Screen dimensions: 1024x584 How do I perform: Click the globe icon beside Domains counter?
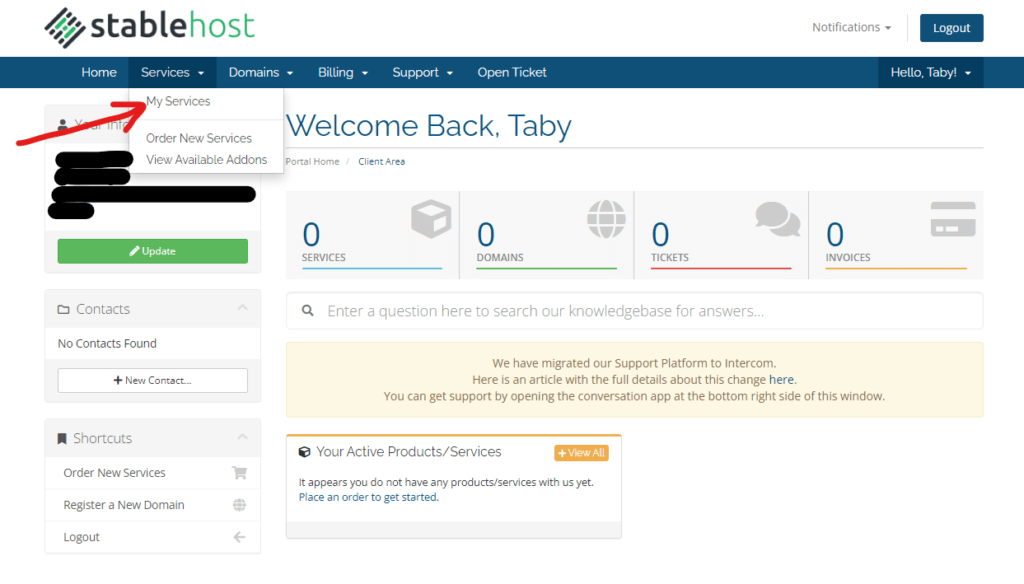click(605, 220)
